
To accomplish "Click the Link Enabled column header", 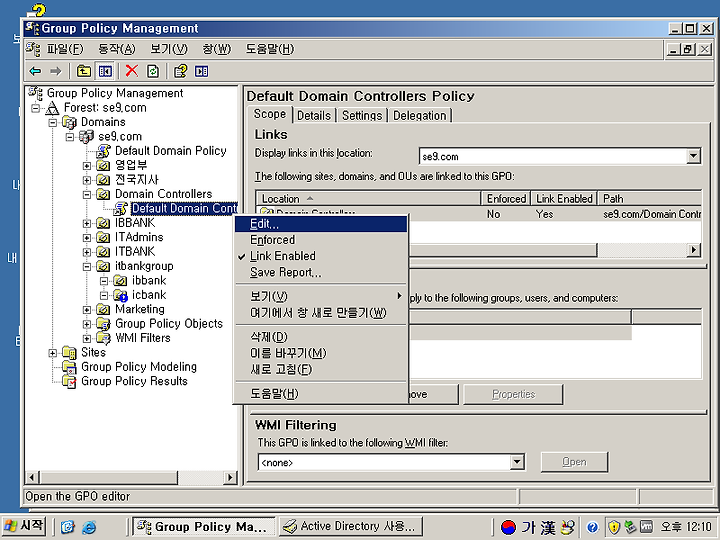I will [x=564, y=199].
